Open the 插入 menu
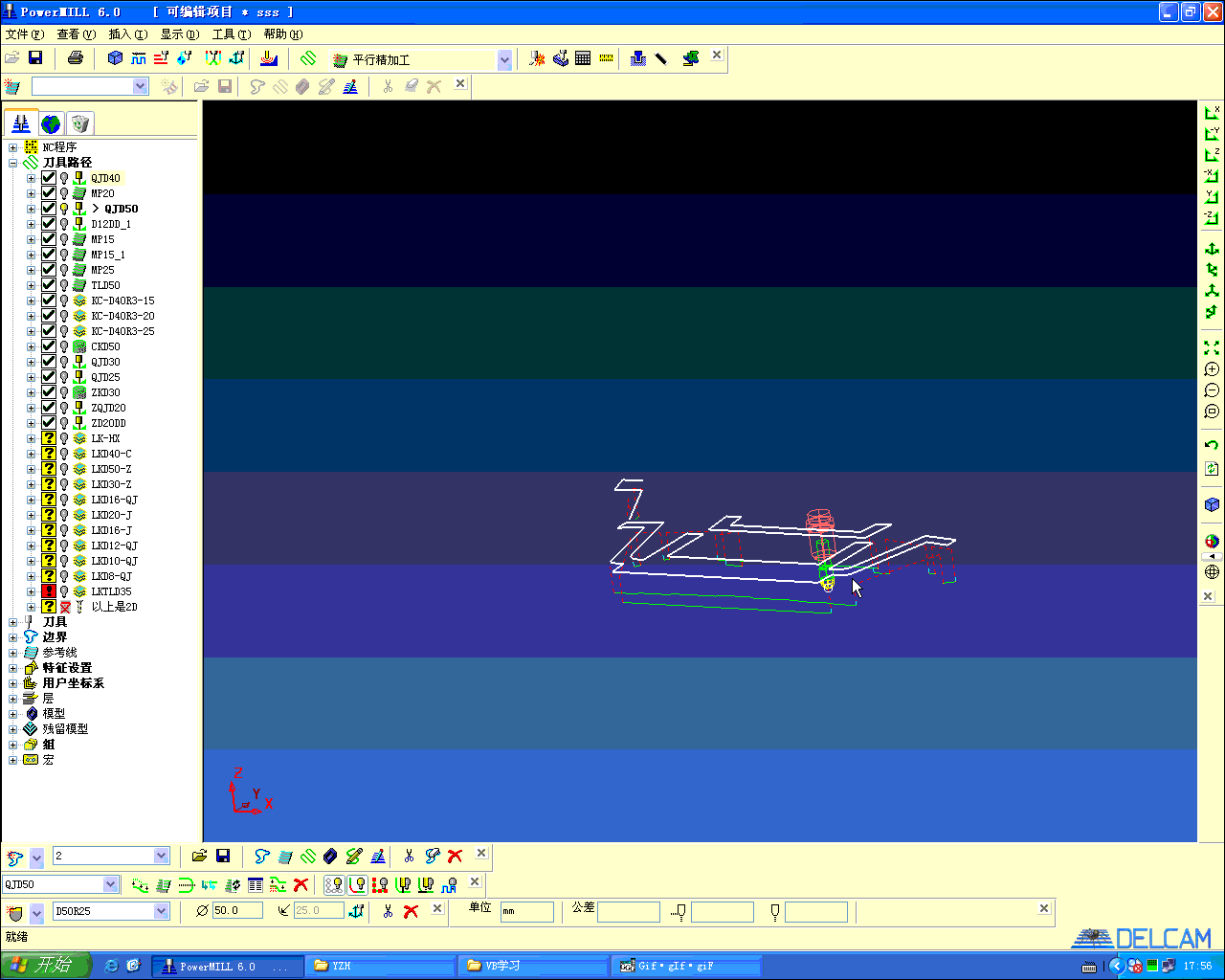 (x=127, y=34)
